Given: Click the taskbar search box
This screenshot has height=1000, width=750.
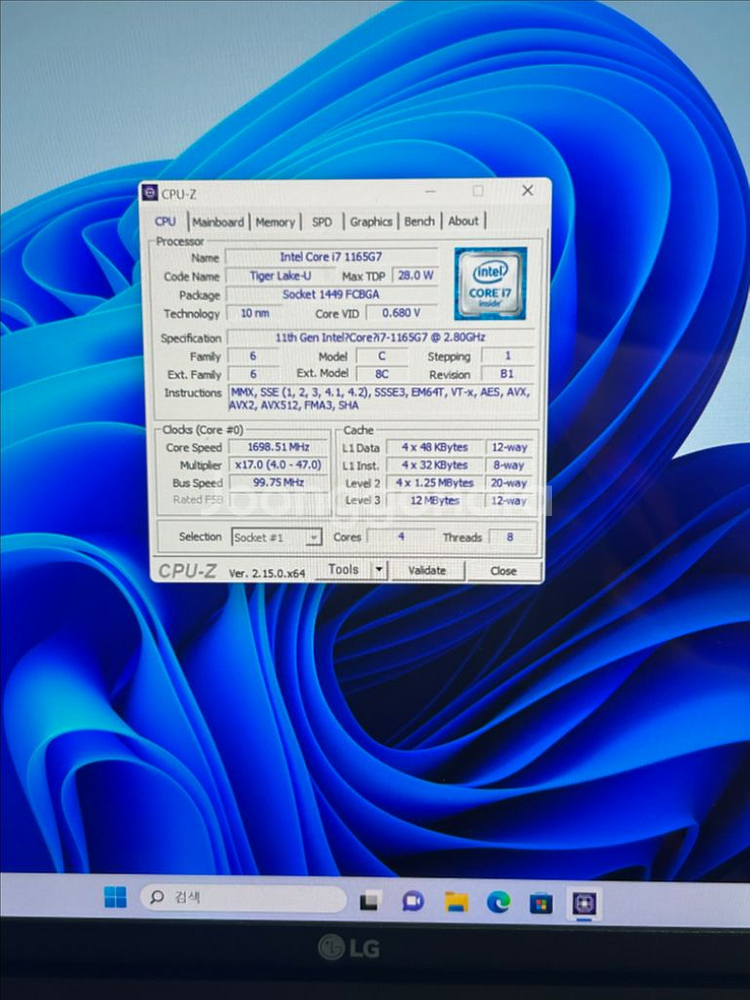Looking at the screenshot, I should (243, 898).
